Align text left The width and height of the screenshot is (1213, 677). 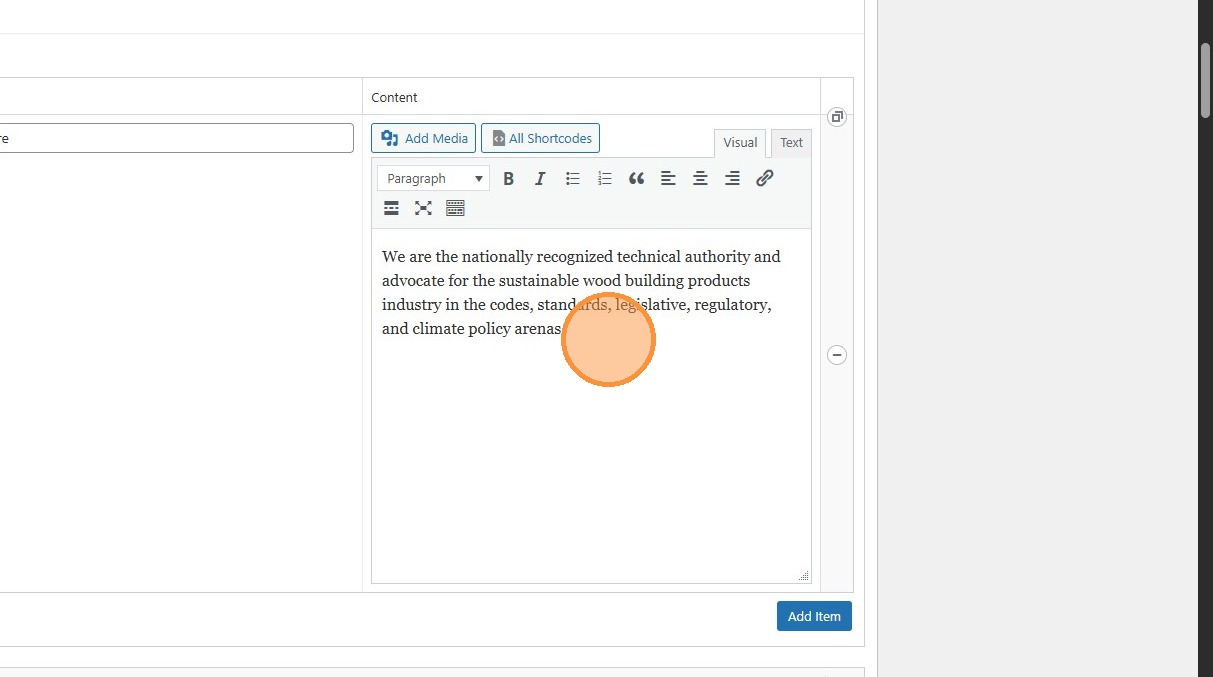668,178
